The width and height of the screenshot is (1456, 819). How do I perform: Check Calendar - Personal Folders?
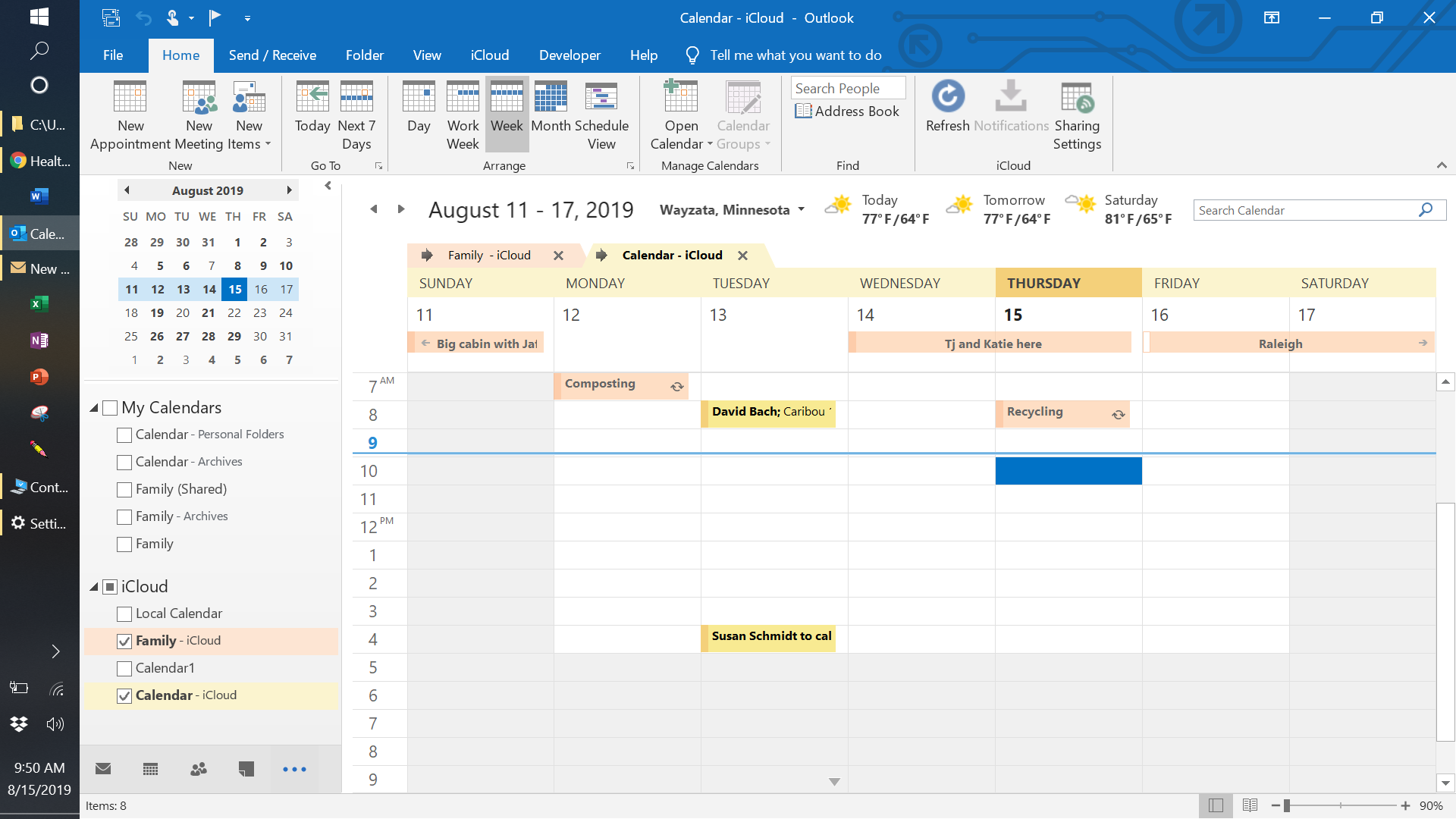click(124, 435)
